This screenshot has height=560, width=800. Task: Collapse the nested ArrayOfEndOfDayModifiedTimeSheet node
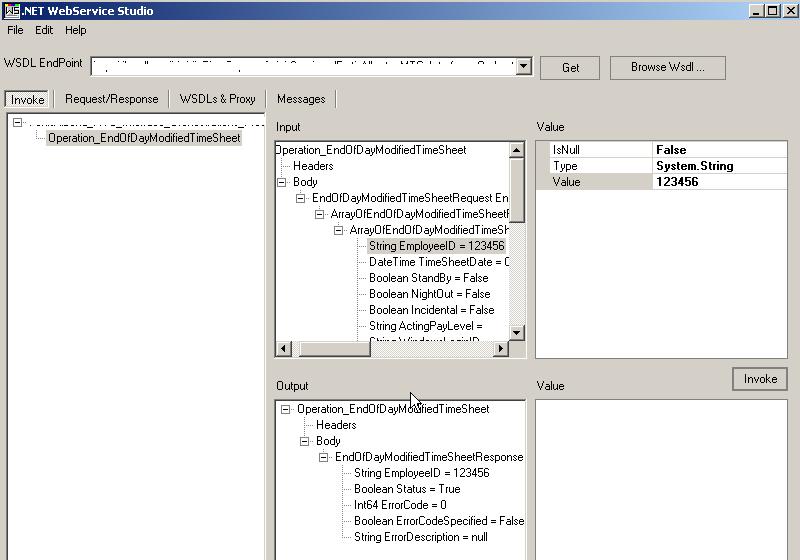click(338, 230)
